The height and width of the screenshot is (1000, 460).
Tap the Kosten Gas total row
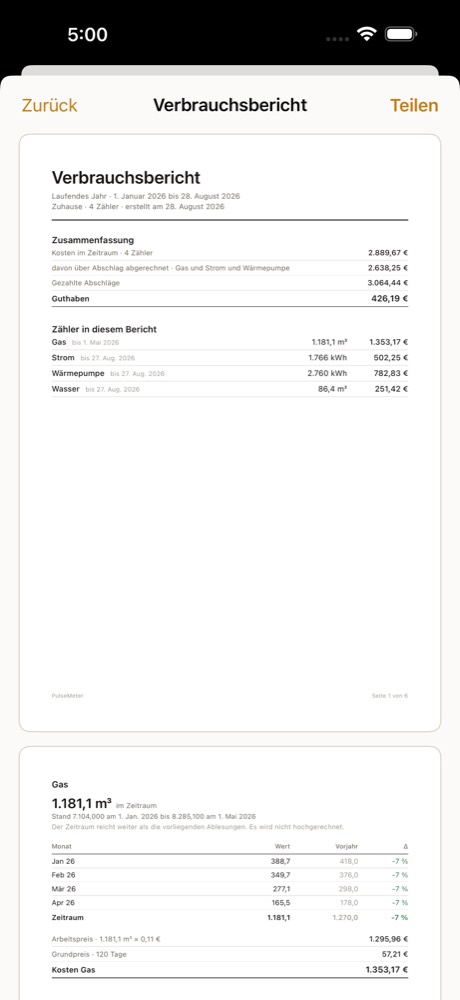pos(230,969)
